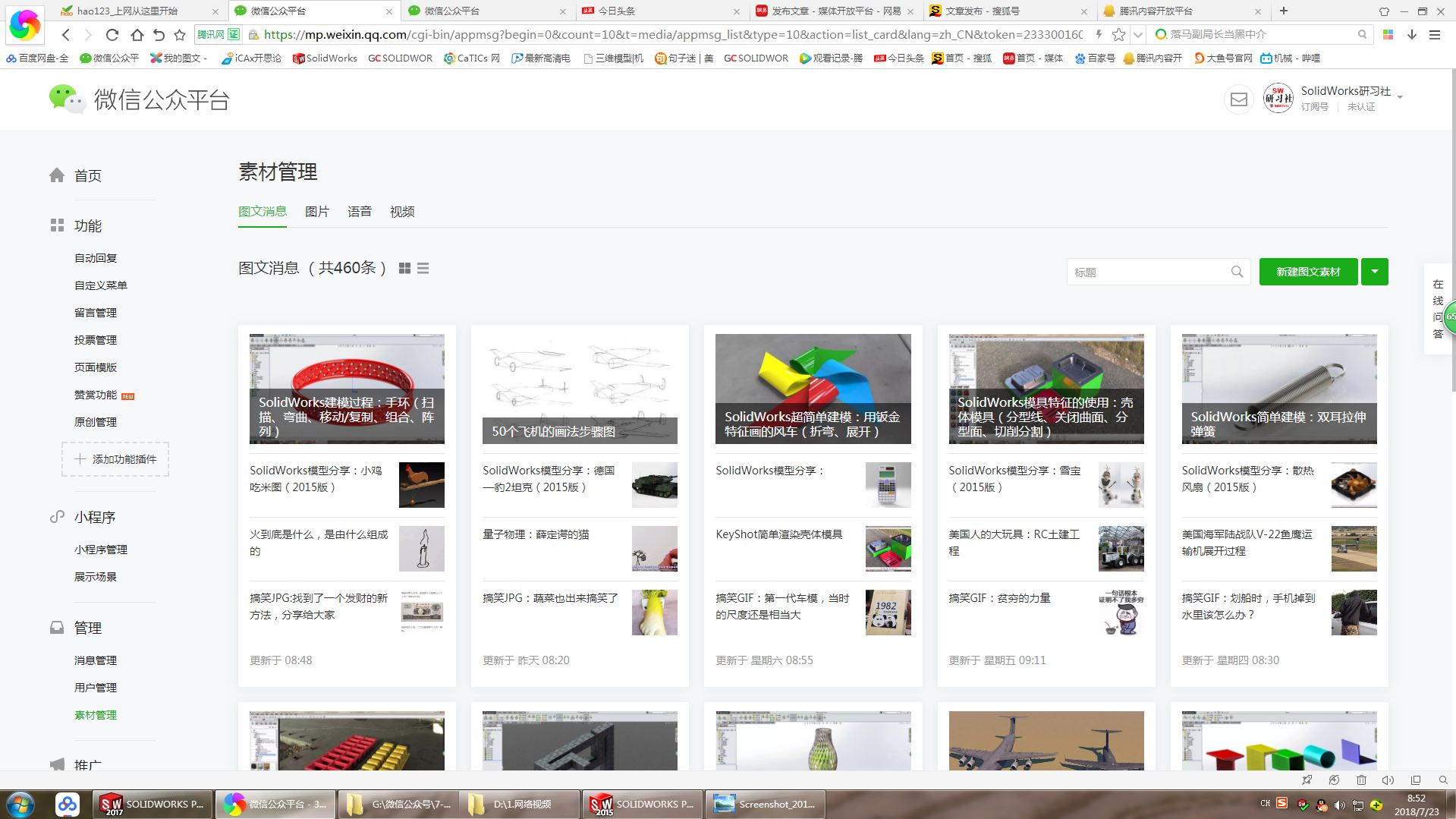Click the WeChat platform logo
This screenshot has width=1456, height=819.
point(139,99)
